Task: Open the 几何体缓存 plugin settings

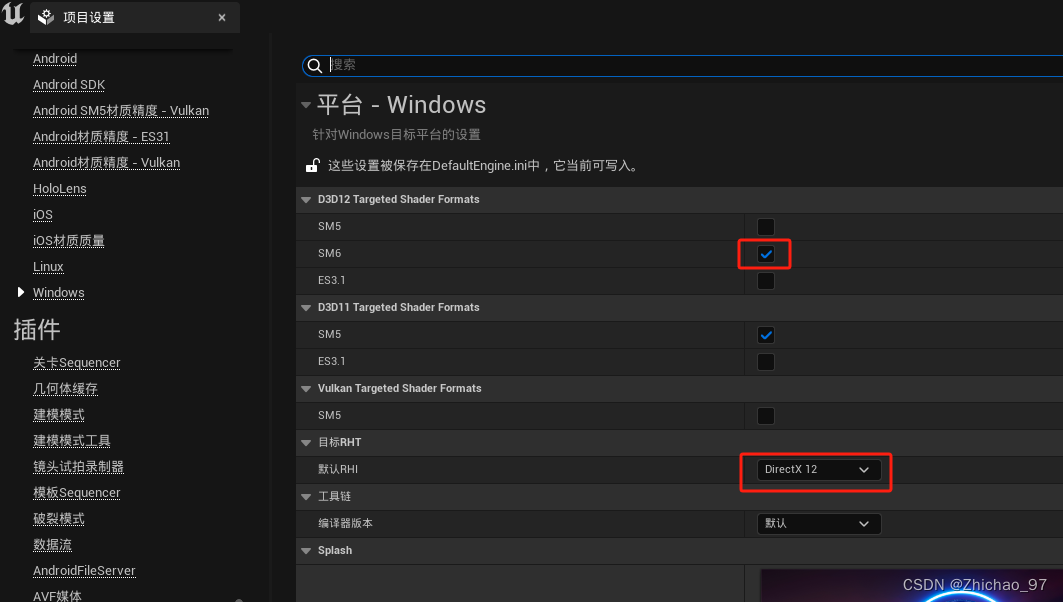Action: (x=65, y=388)
